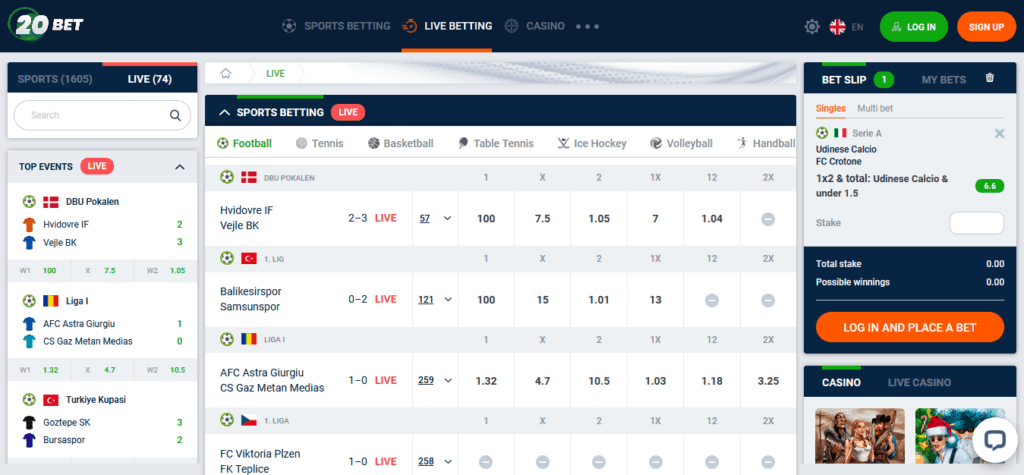
Task: Click Turkey flag in 1. Lig row
Action: [x=249, y=258]
